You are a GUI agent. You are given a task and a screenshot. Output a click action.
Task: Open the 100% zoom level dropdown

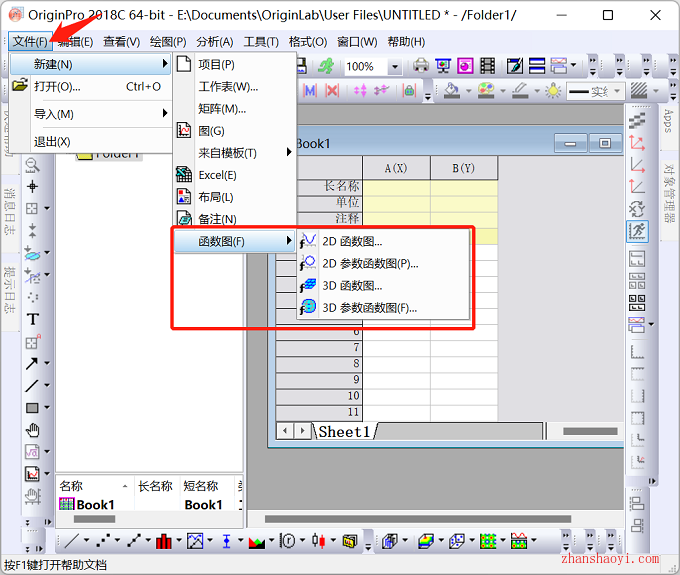(x=395, y=67)
